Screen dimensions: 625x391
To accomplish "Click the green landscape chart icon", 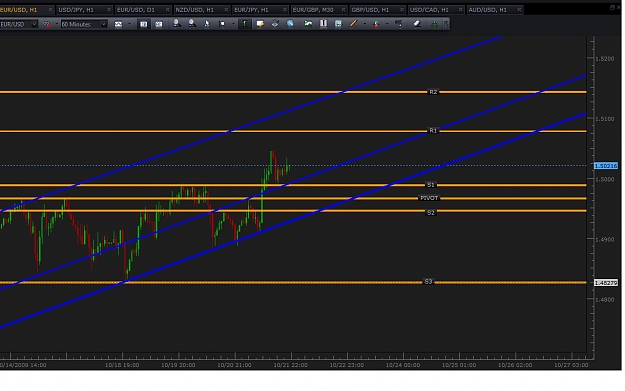I will [x=308, y=24].
